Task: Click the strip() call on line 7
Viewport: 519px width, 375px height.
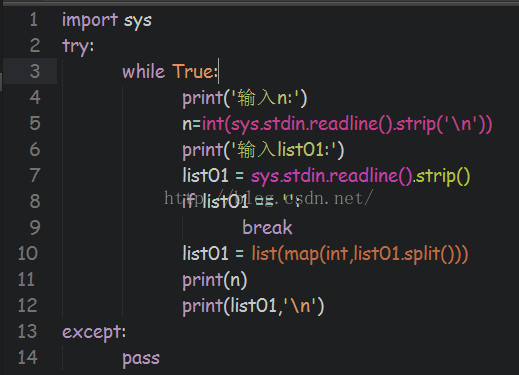Action: (443, 176)
